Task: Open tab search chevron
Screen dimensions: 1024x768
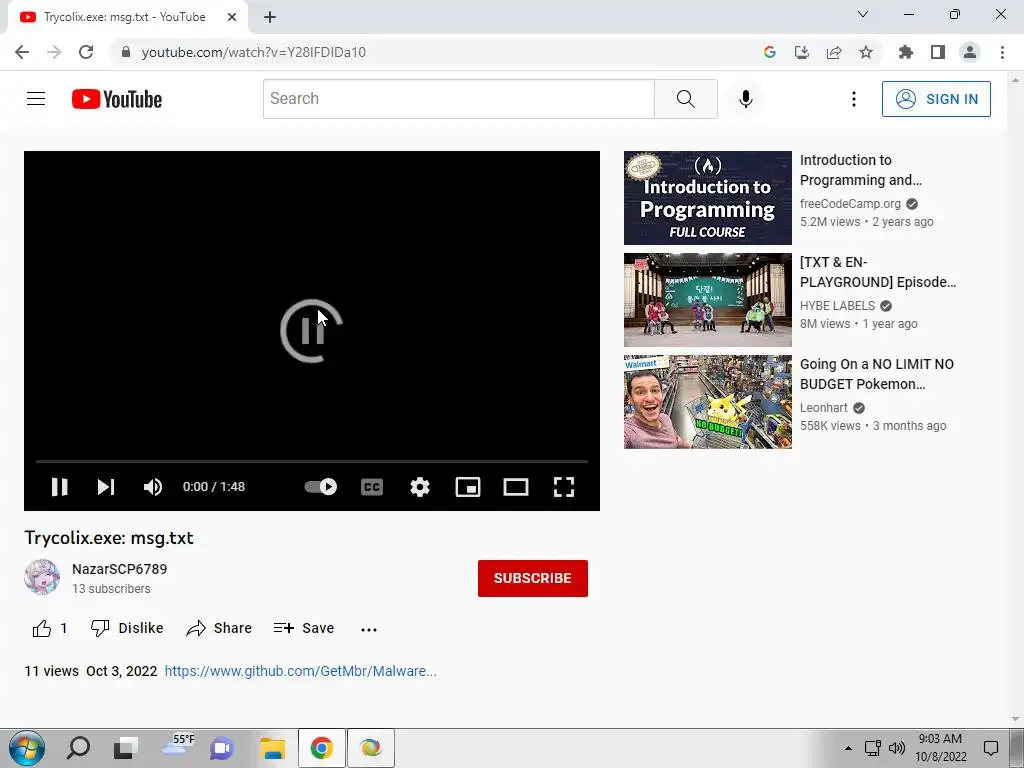Action: tap(863, 14)
